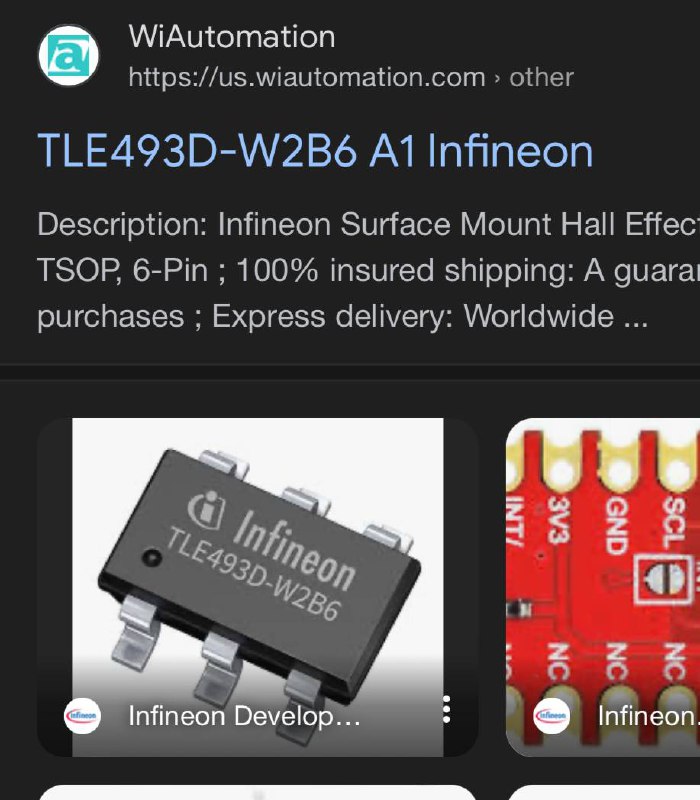Image resolution: width=700 pixels, height=800 pixels.
Task: Open the partially visible bottom-right image card
Action: coord(604,792)
